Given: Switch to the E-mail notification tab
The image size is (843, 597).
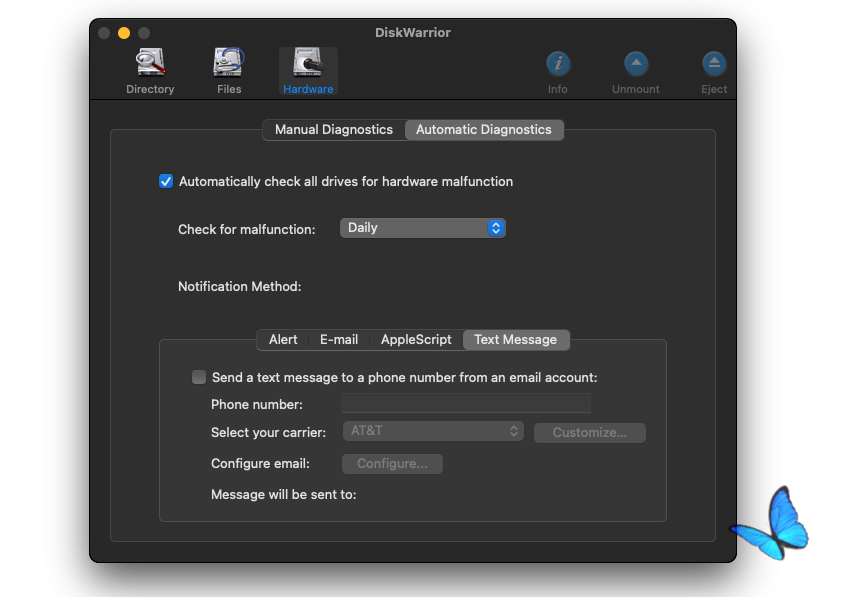Looking at the screenshot, I should pos(339,339).
